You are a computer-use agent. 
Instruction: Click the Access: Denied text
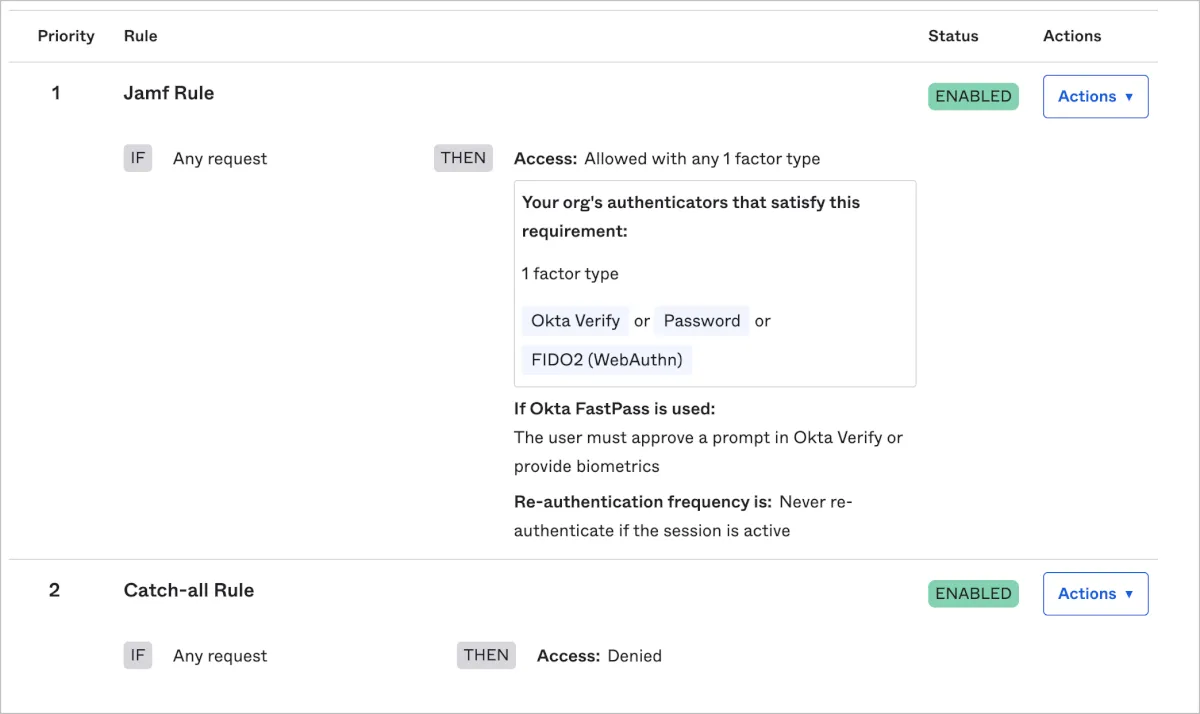(599, 656)
